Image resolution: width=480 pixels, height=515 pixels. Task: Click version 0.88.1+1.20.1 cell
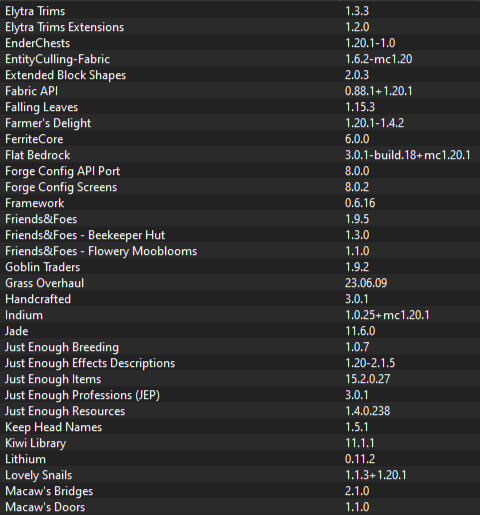(379, 91)
